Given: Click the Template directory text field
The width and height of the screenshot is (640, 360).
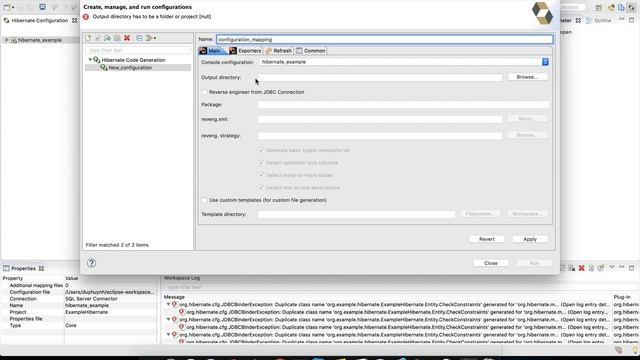Looking at the screenshot, I should click(356, 214).
